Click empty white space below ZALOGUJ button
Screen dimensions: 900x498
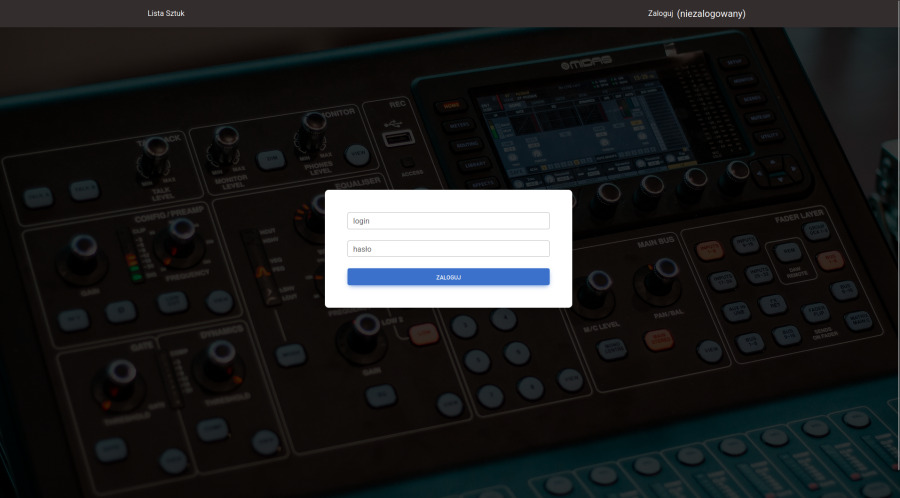pos(448,296)
